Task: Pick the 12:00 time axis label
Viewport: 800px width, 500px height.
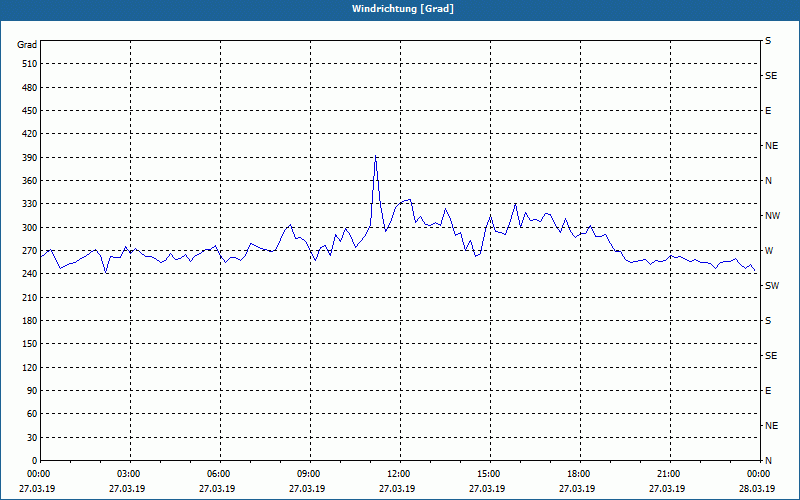Action: pos(400,474)
